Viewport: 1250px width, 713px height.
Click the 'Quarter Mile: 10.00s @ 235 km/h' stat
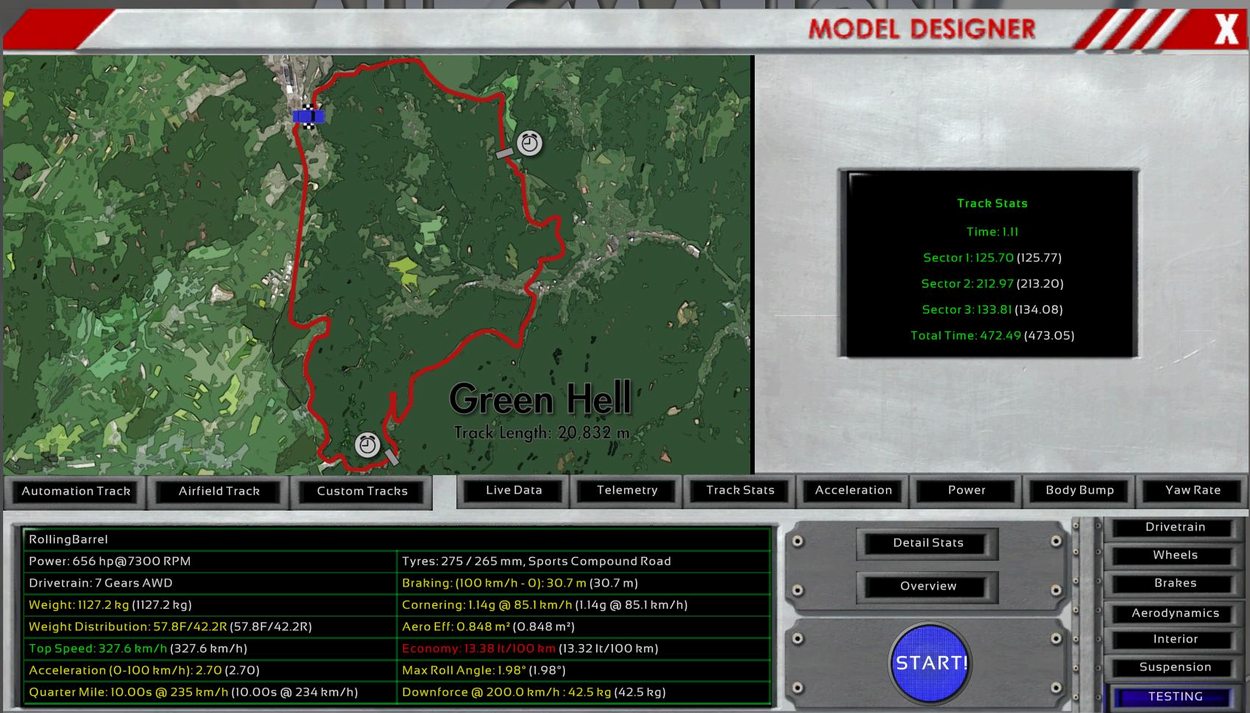click(x=128, y=692)
